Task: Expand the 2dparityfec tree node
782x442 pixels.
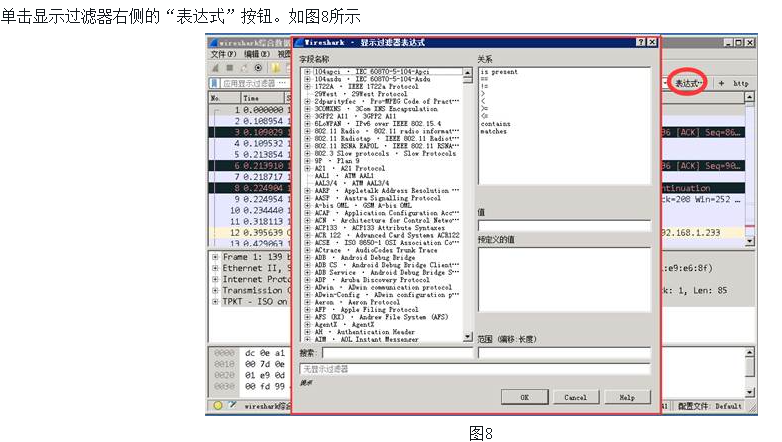Action: [x=308, y=101]
